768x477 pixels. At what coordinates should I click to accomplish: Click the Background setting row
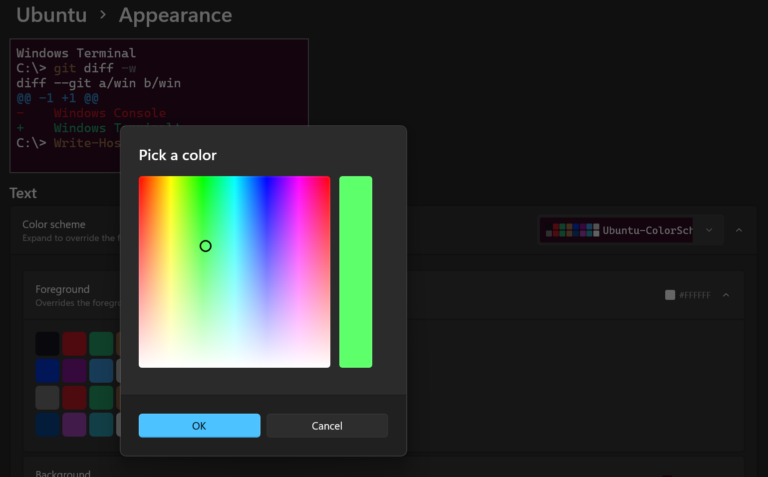coord(64,472)
